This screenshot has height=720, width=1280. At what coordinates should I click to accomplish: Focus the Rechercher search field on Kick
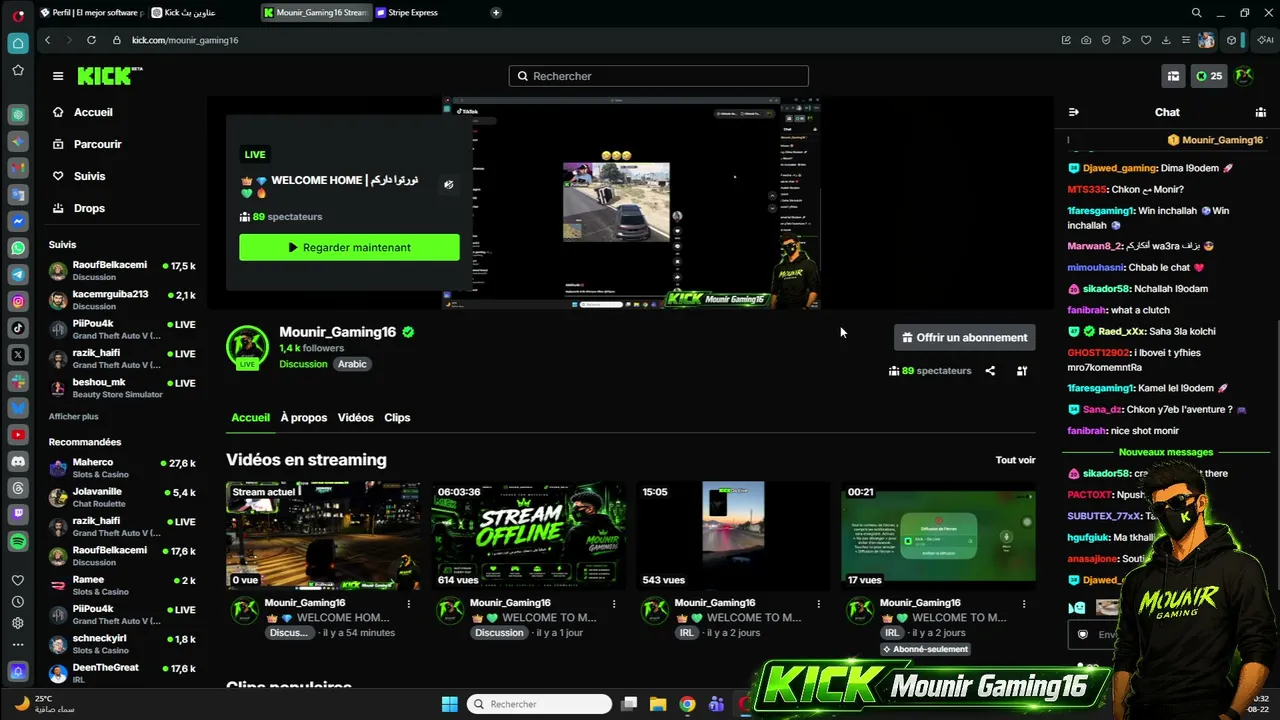658,76
